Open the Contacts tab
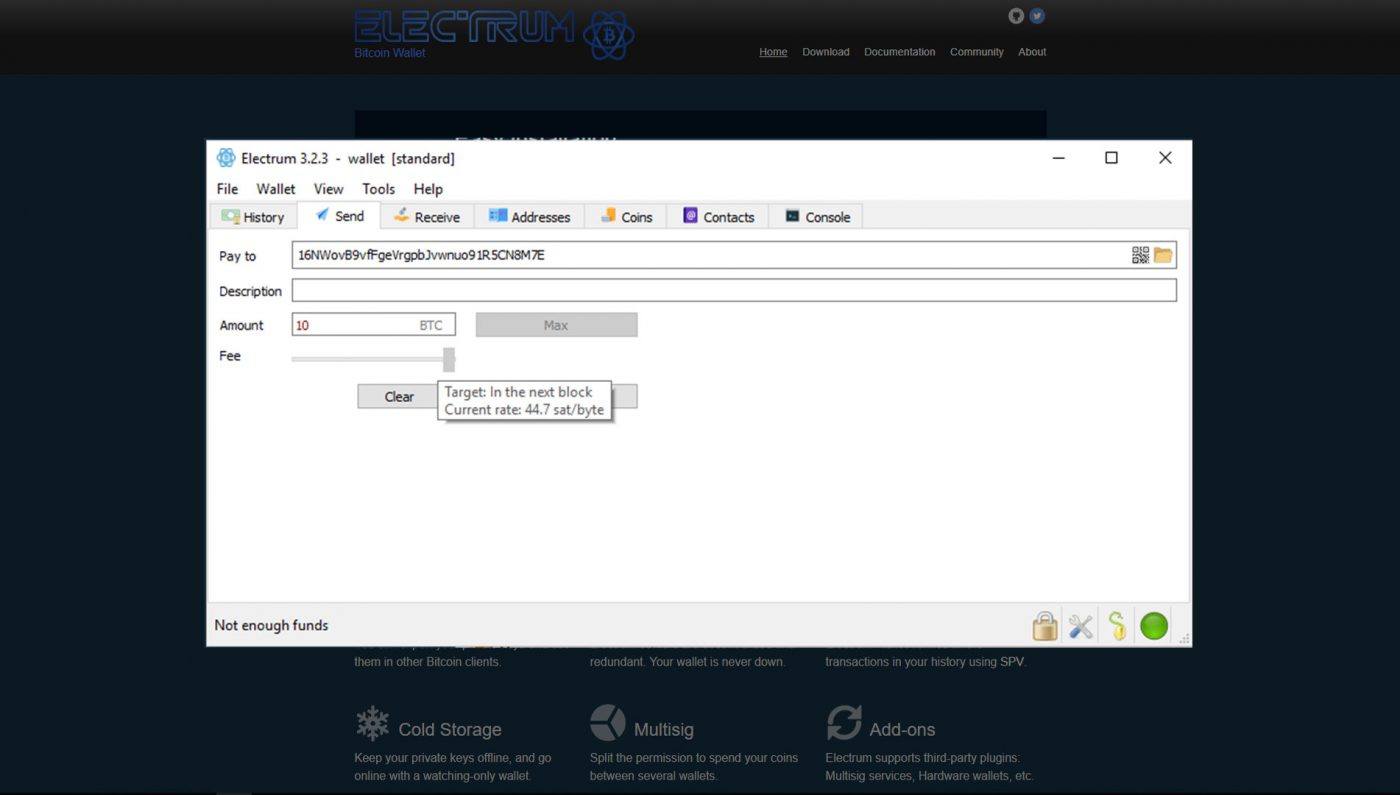Viewport: 1400px width, 795px height. pos(718,216)
